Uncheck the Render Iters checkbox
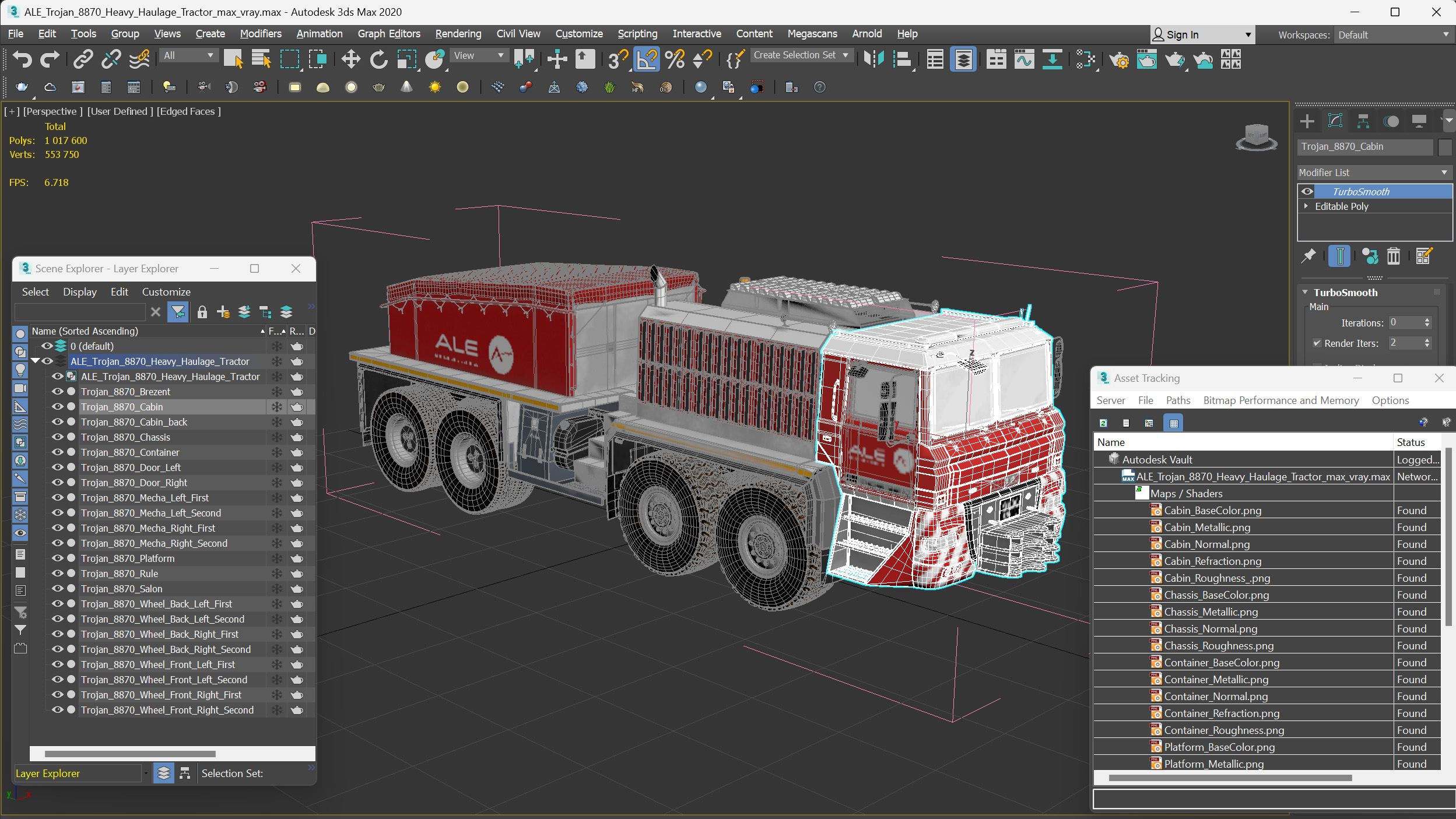Image resolution: width=1456 pixels, height=819 pixels. click(1317, 343)
